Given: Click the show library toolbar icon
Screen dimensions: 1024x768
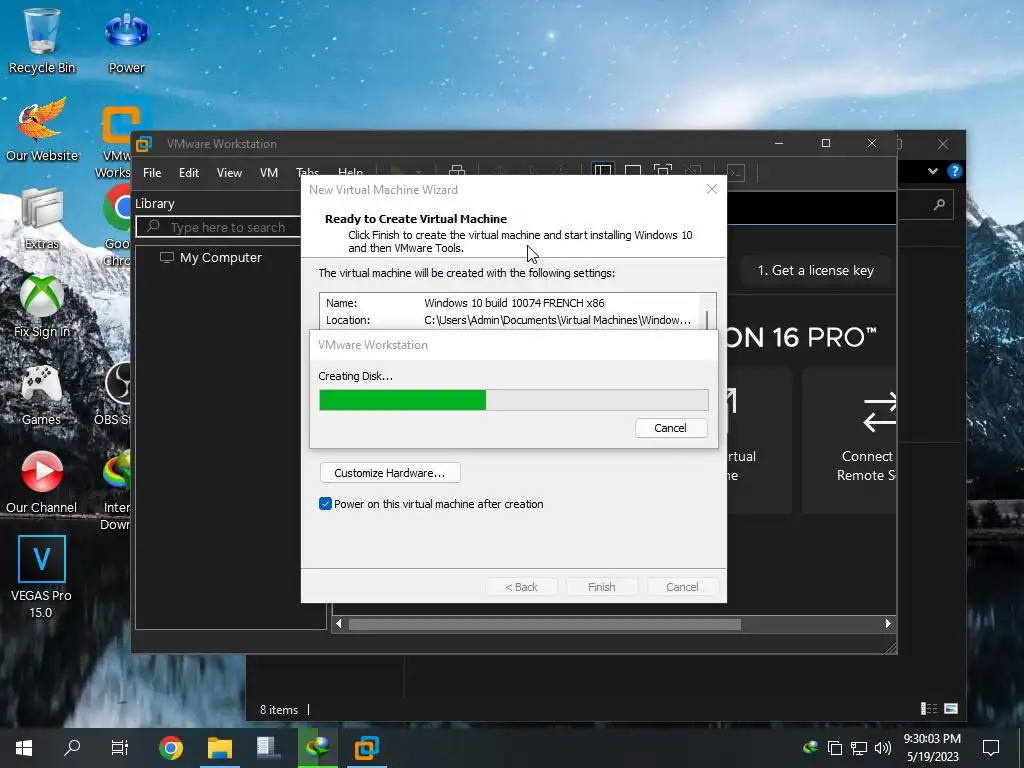Looking at the screenshot, I should click(603, 172).
